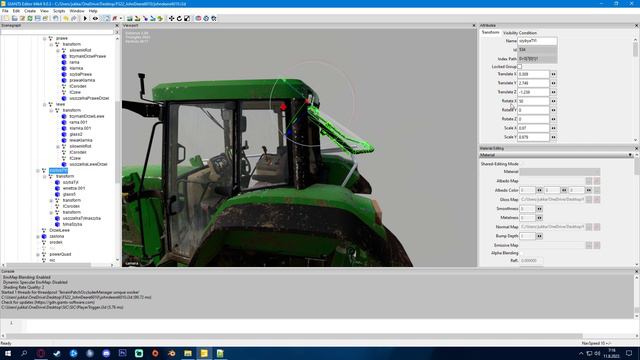Expand silownikRot under the prawe transform

point(58,50)
